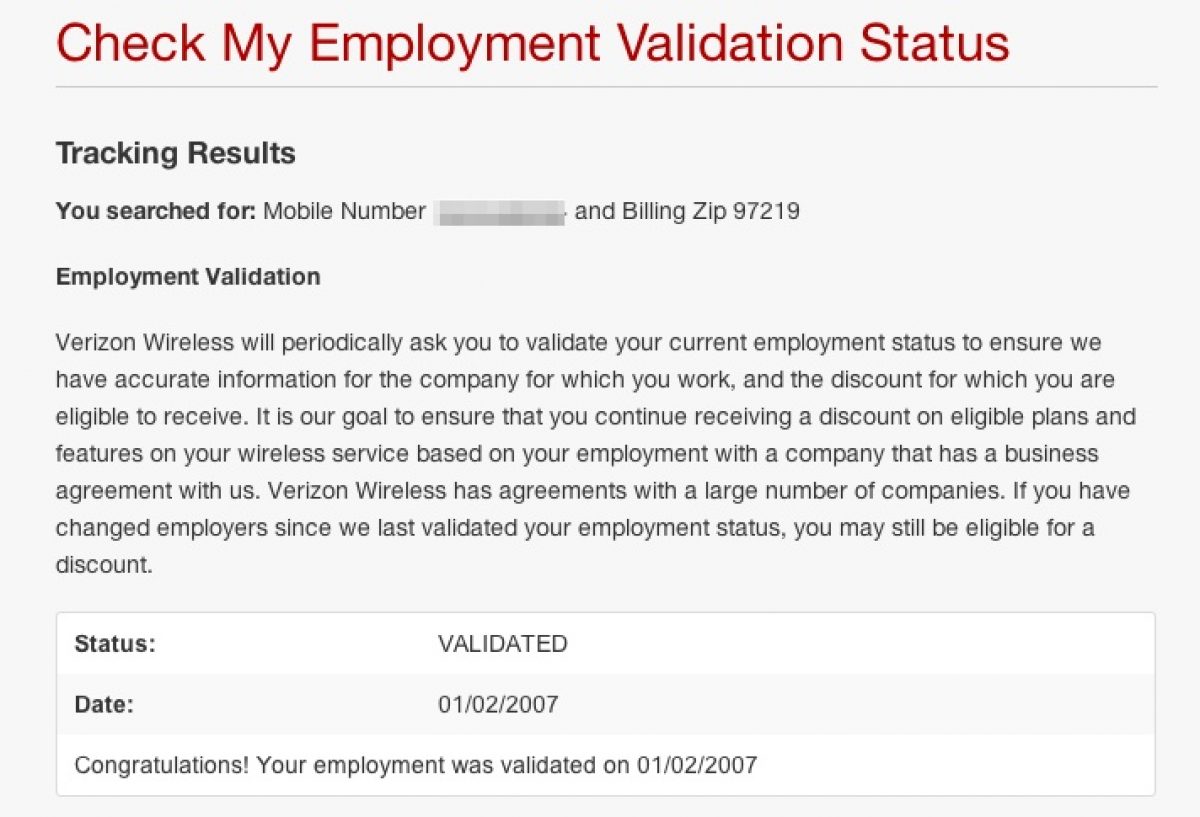Click the 01/02/2007 value in the Date row
This screenshot has width=1200, height=817.
coord(498,705)
